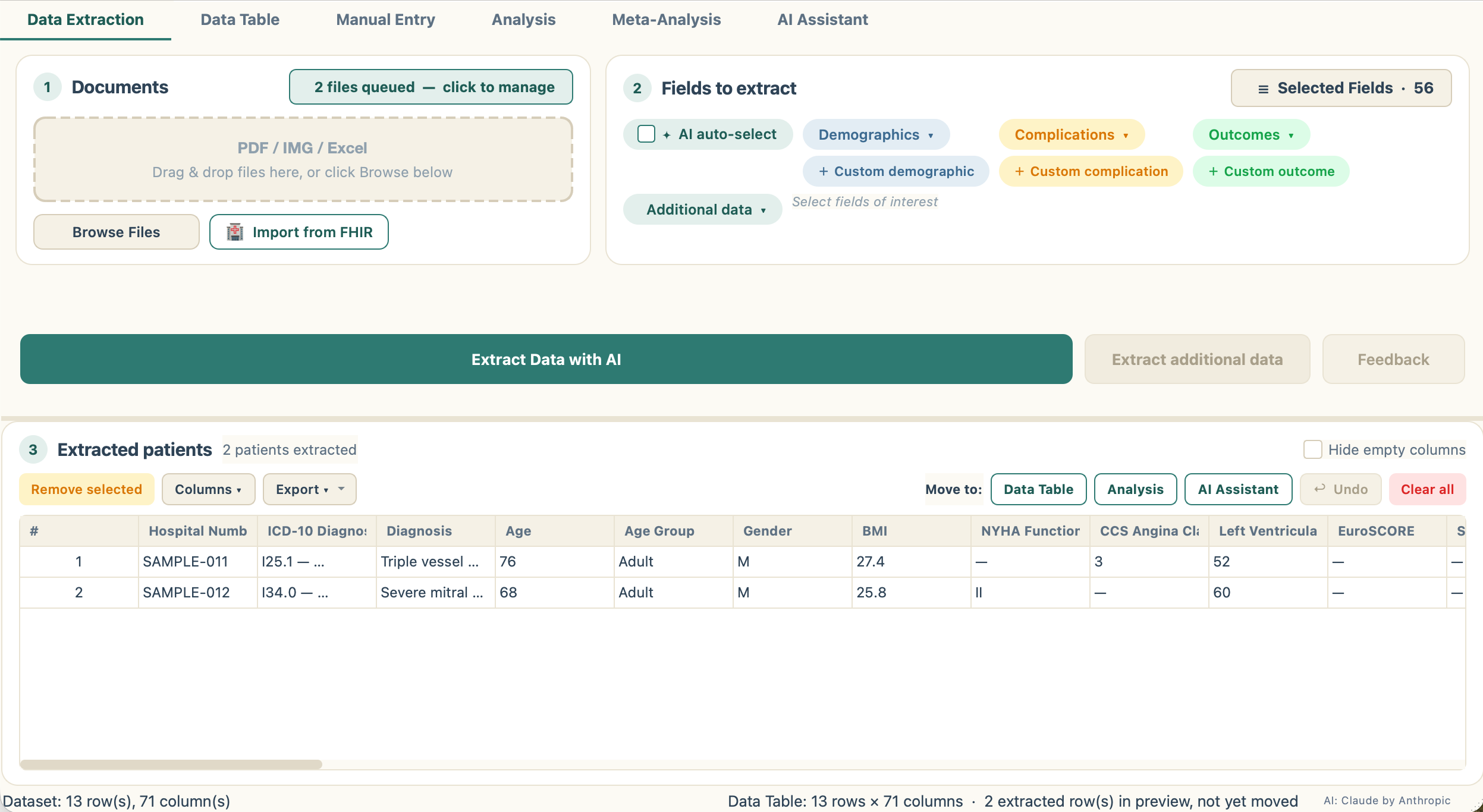Toggle Hide empty columns checkbox
This screenshot has width=1483, height=812.
[x=1312, y=449]
